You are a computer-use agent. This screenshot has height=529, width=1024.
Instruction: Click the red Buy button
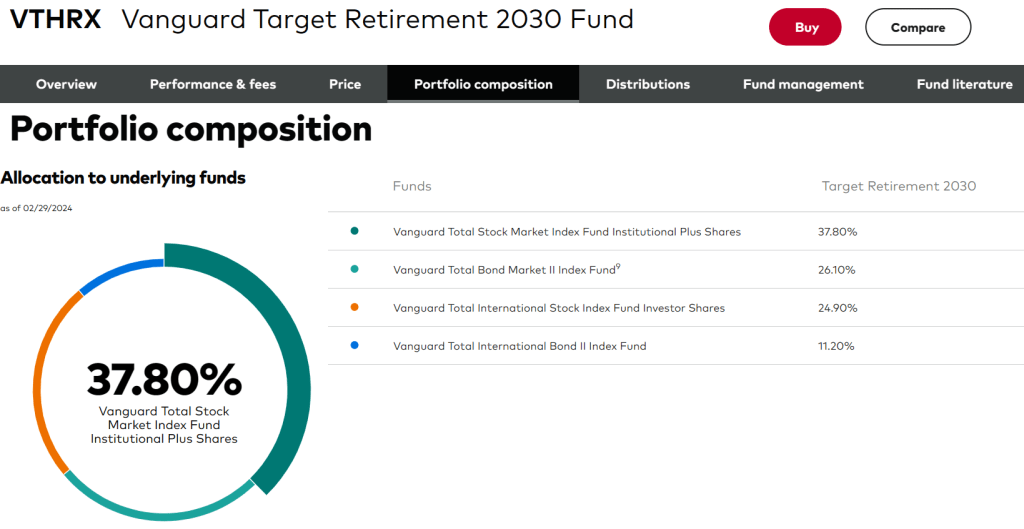pyautogui.click(x=805, y=28)
